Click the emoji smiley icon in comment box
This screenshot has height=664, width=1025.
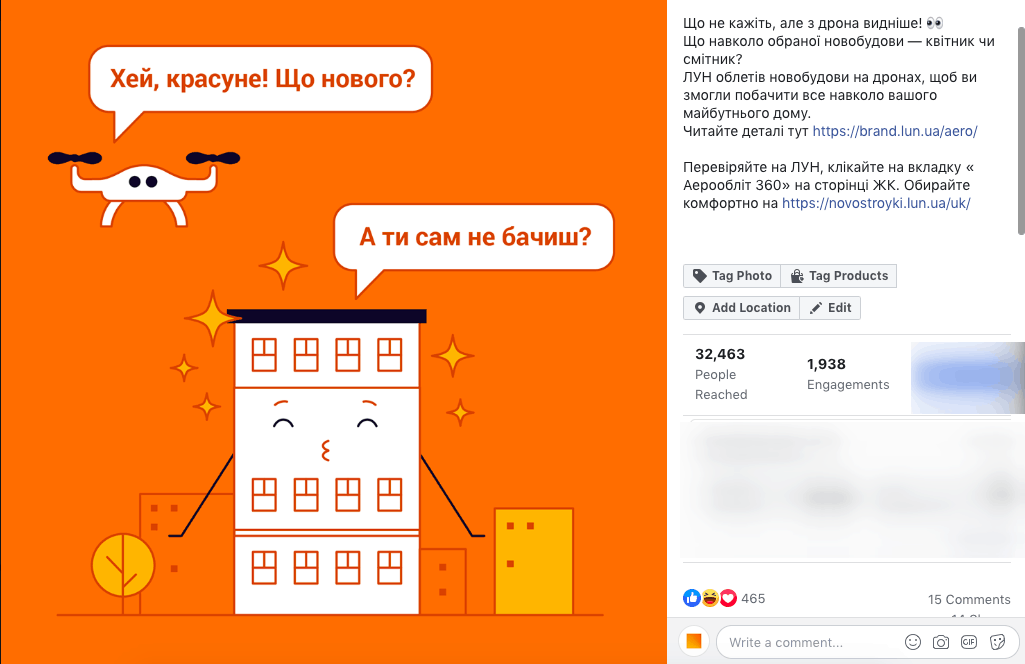coord(913,642)
